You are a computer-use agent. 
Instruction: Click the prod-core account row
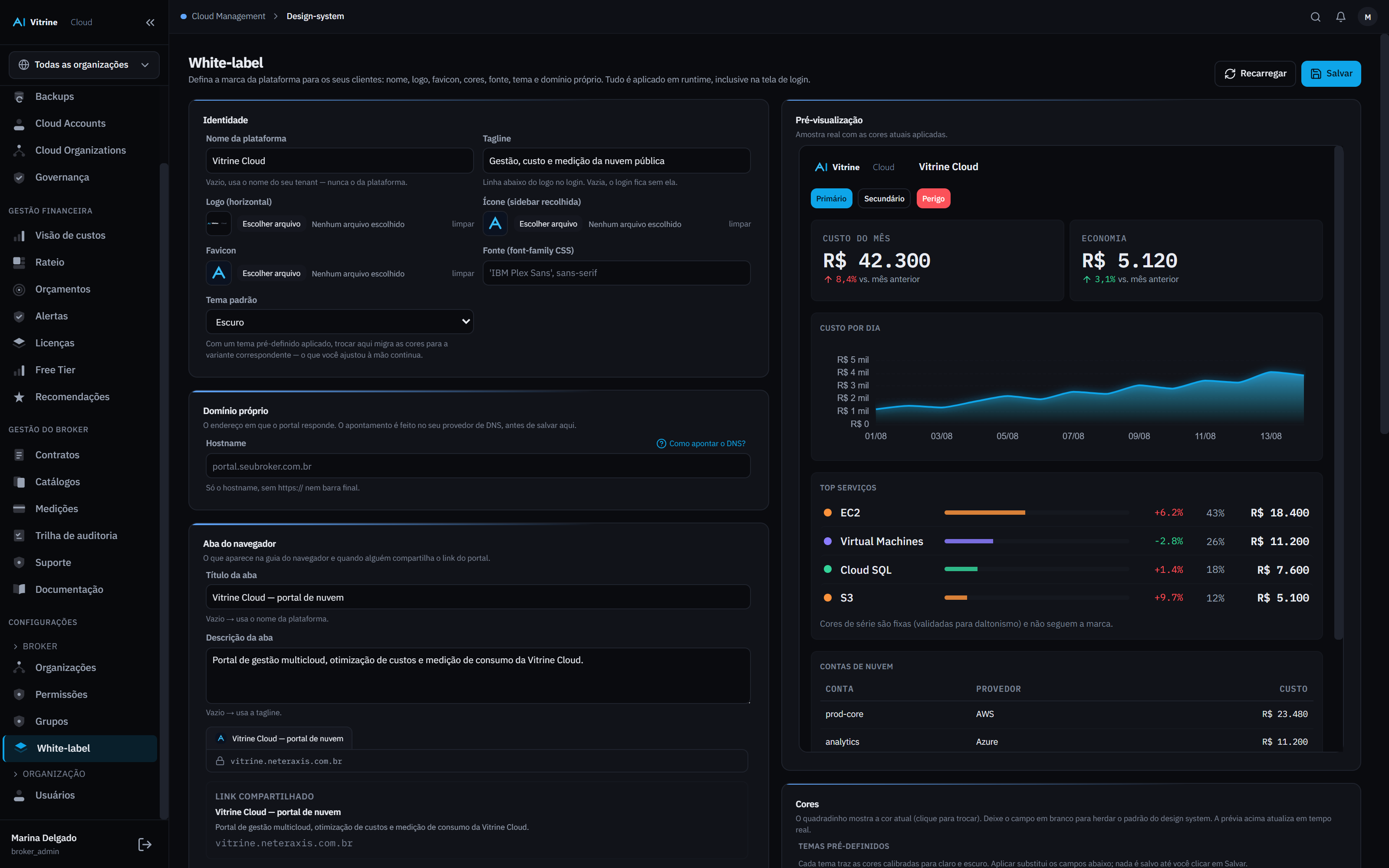[1066, 714]
